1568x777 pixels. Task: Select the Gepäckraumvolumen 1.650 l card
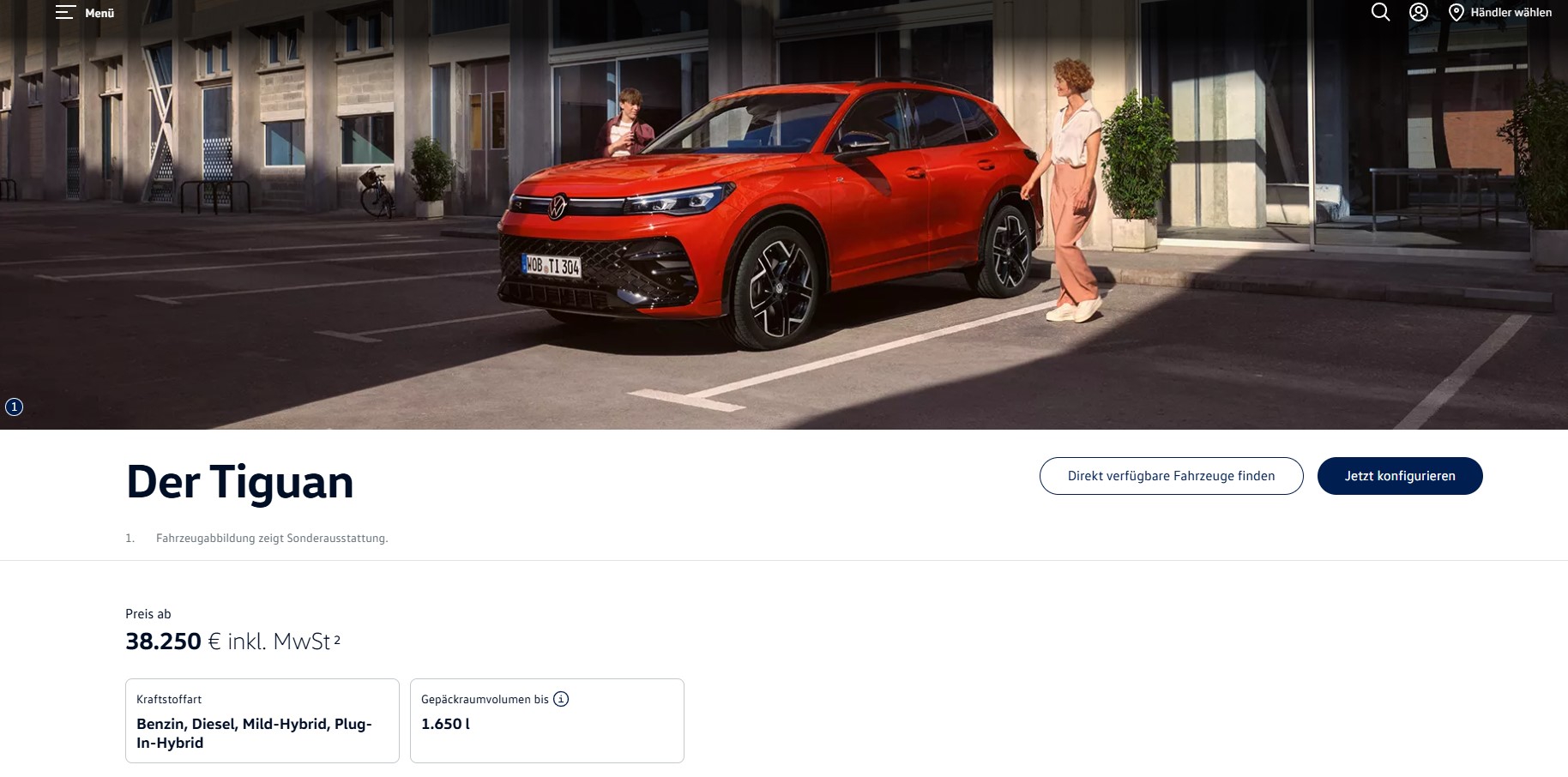547,720
